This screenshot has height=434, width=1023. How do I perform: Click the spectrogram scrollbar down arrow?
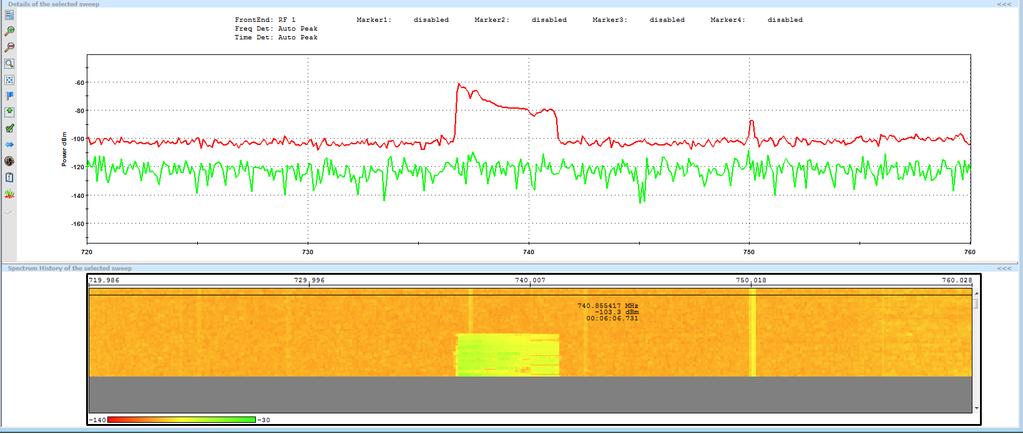[977, 409]
